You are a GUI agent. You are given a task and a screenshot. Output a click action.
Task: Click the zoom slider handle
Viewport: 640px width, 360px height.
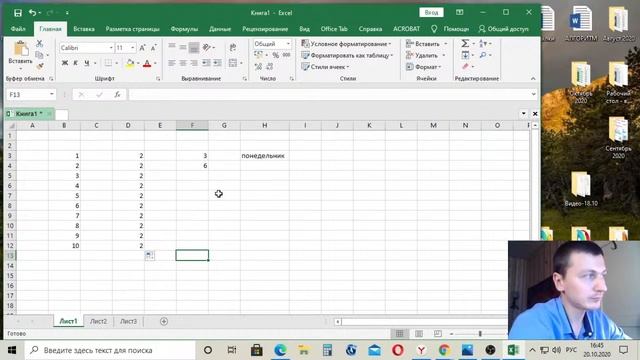(480, 333)
